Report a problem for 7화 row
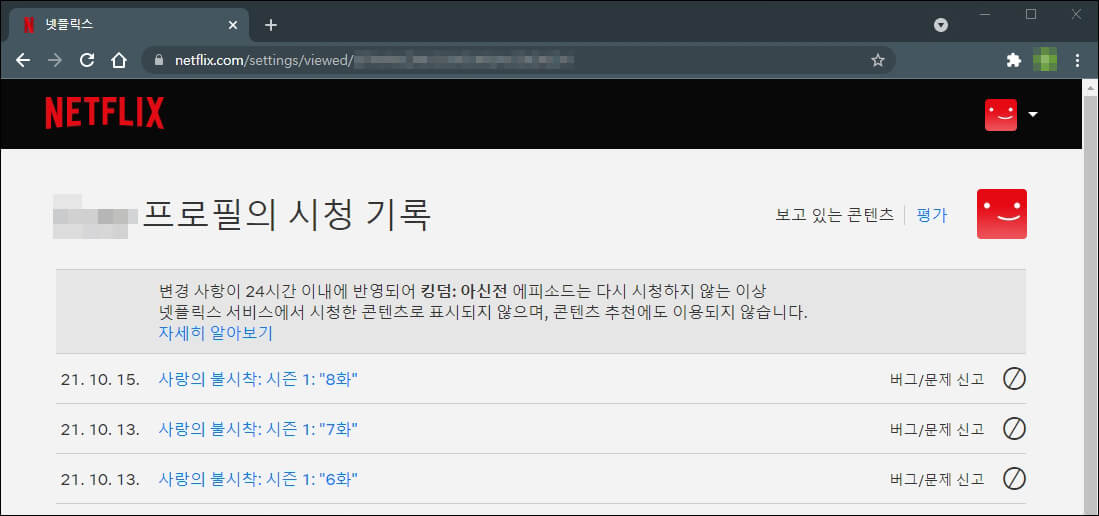 pos(937,429)
